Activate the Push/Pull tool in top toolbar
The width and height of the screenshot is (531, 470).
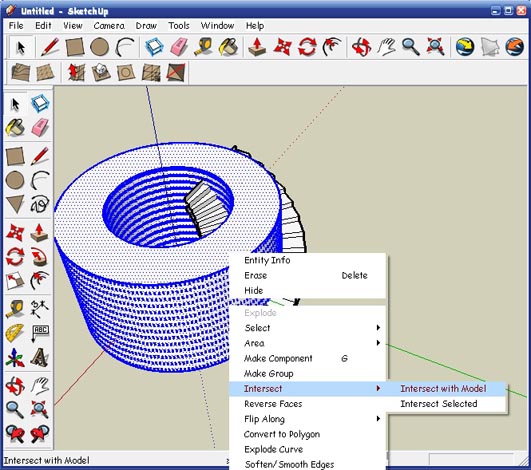[x=257, y=47]
